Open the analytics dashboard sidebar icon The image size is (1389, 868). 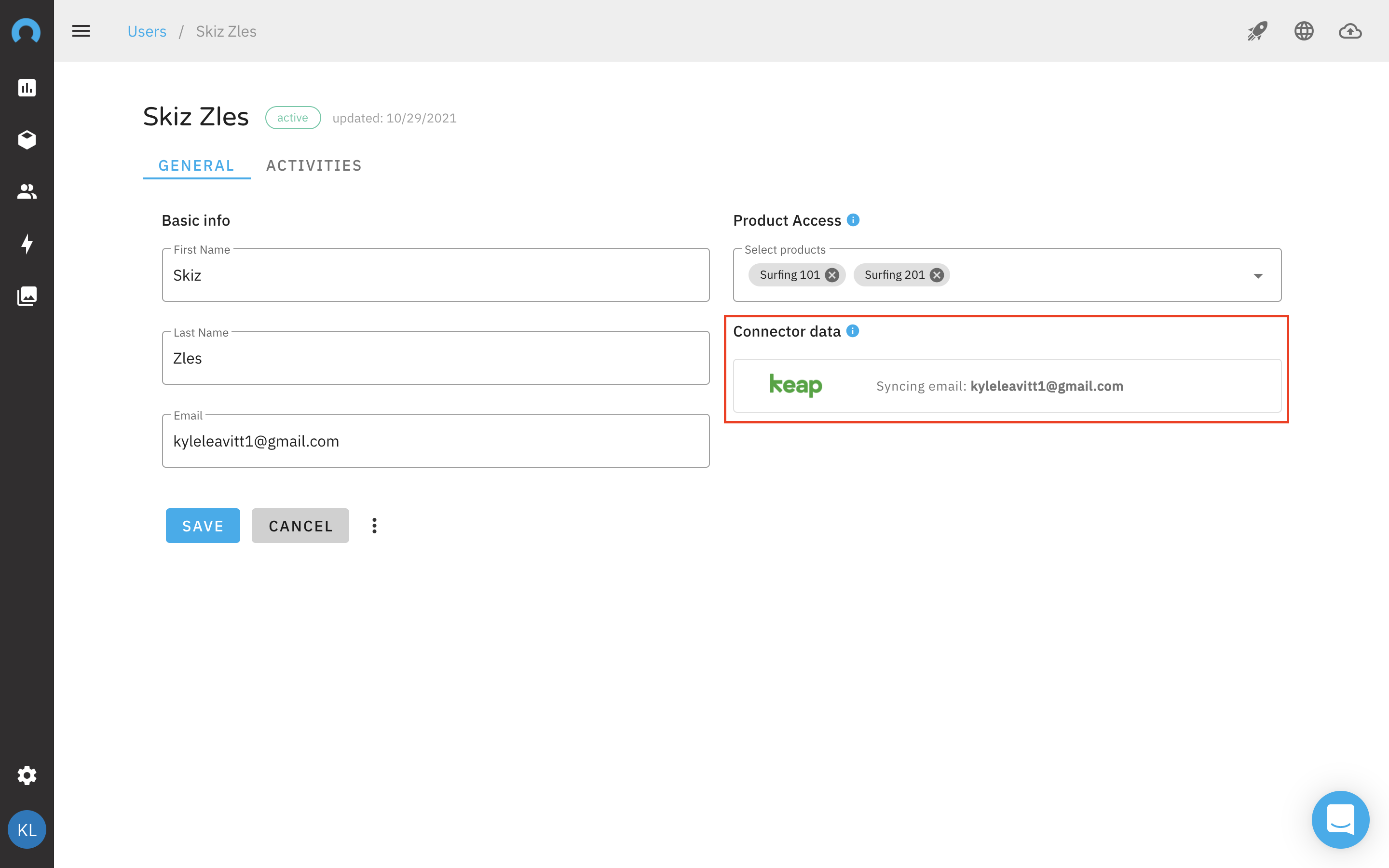[27, 88]
